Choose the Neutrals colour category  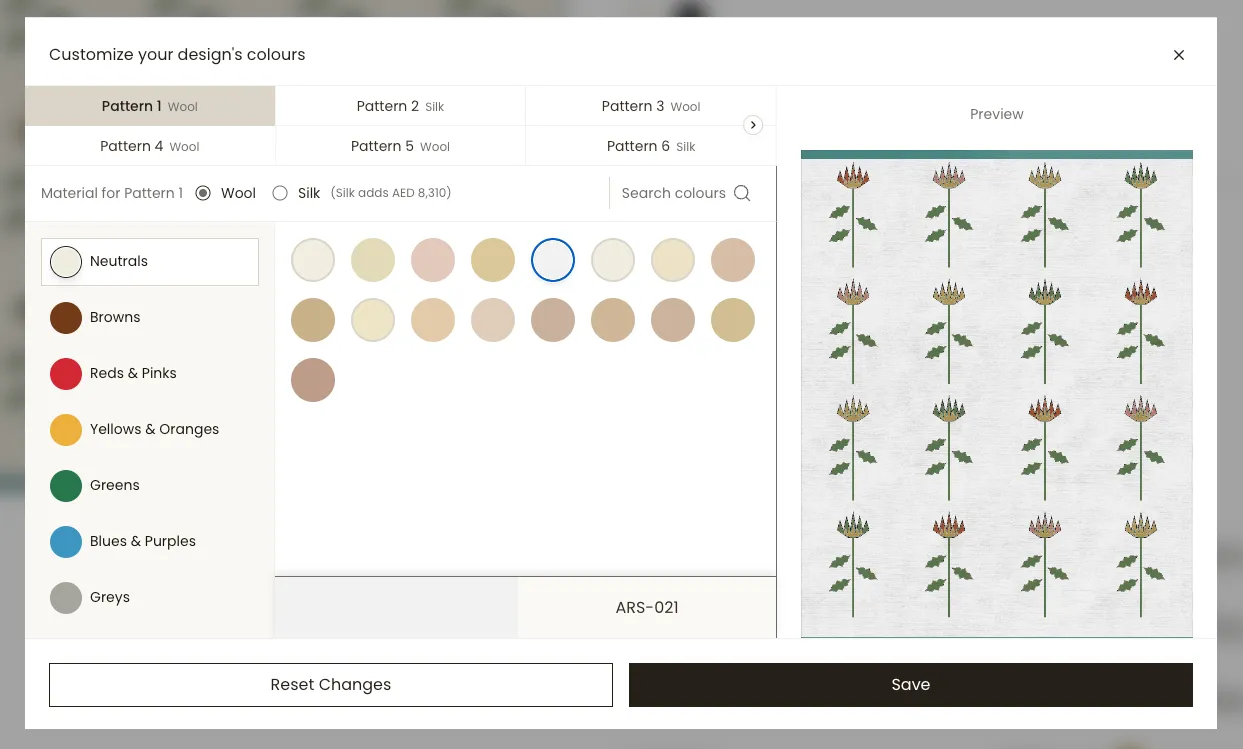[x=150, y=262]
